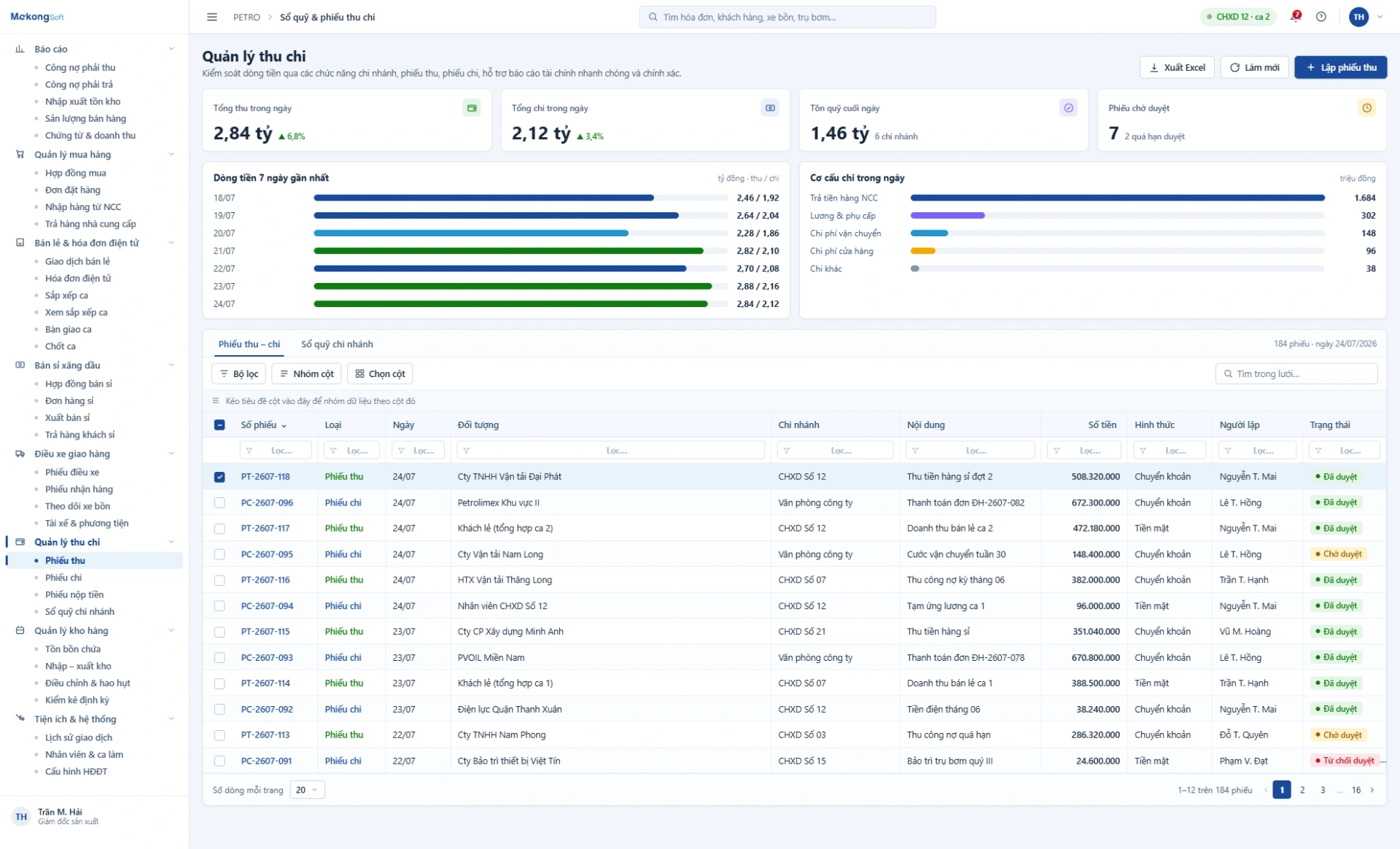Collapse the Bán lẻ & hóa đơn điện tử chevron

tap(171, 243)
